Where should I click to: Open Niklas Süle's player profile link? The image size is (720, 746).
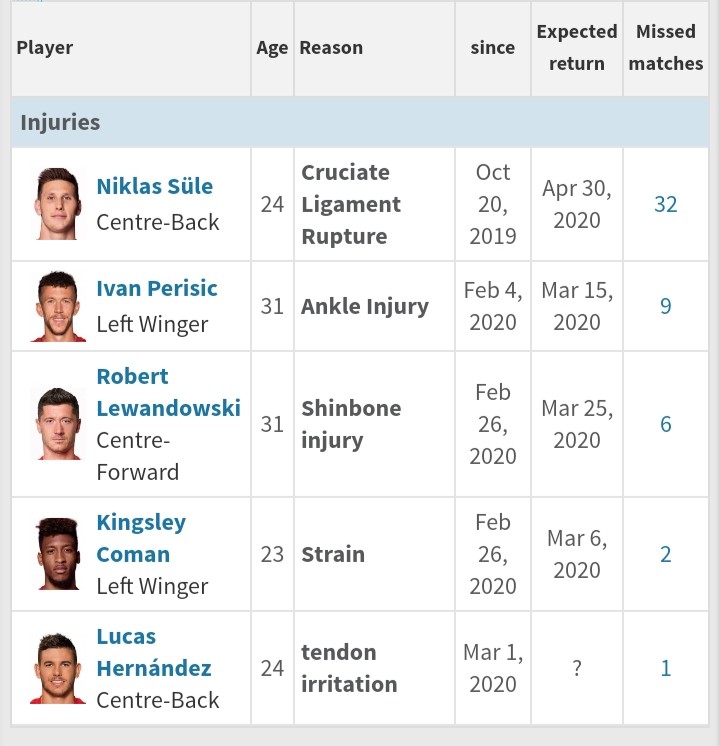(154, 186)
